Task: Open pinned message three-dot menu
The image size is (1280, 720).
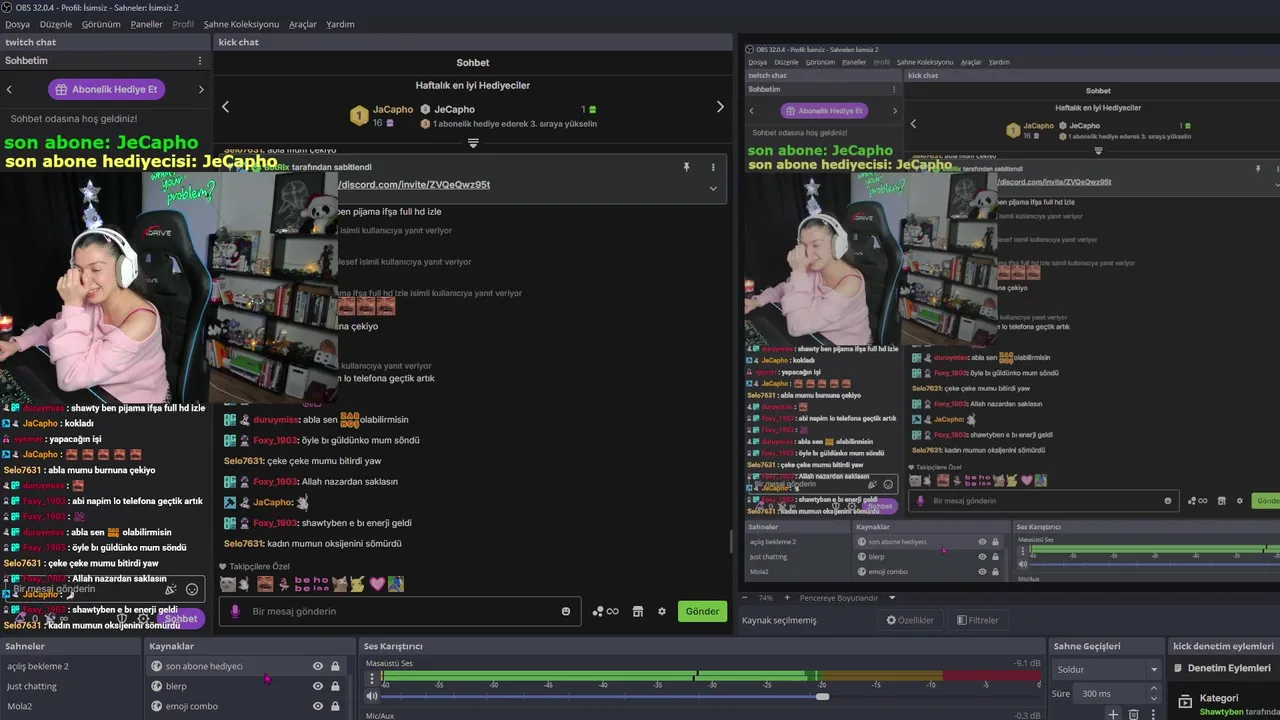Action: point(713,167)
